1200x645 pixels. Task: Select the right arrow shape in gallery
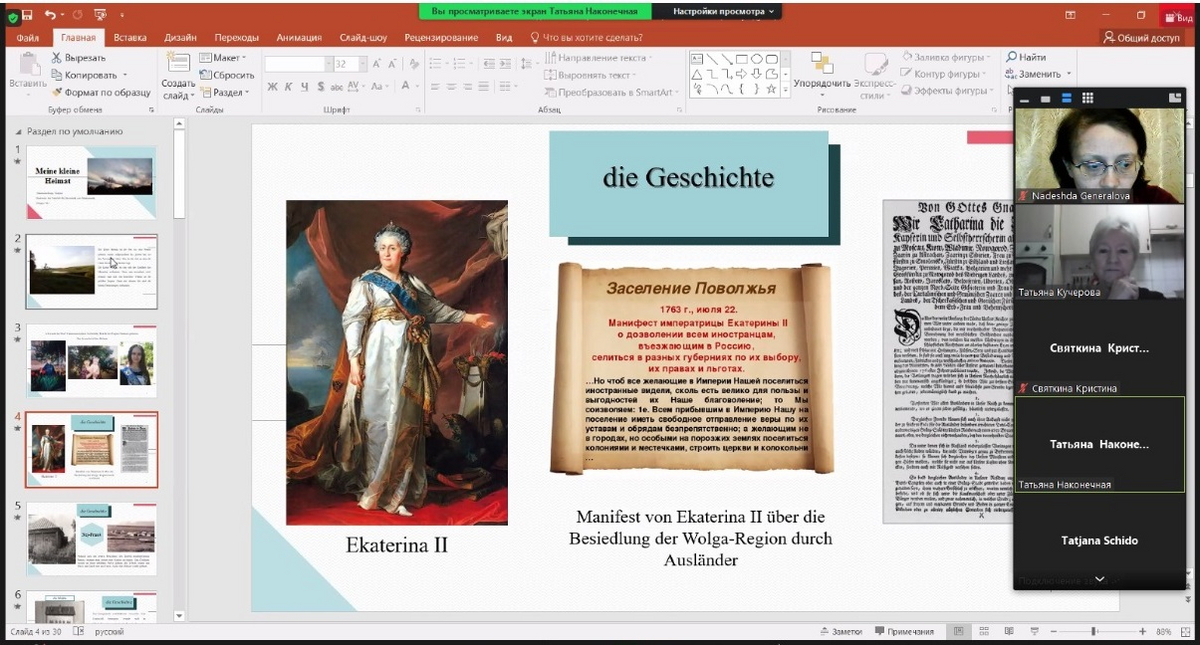741,74
